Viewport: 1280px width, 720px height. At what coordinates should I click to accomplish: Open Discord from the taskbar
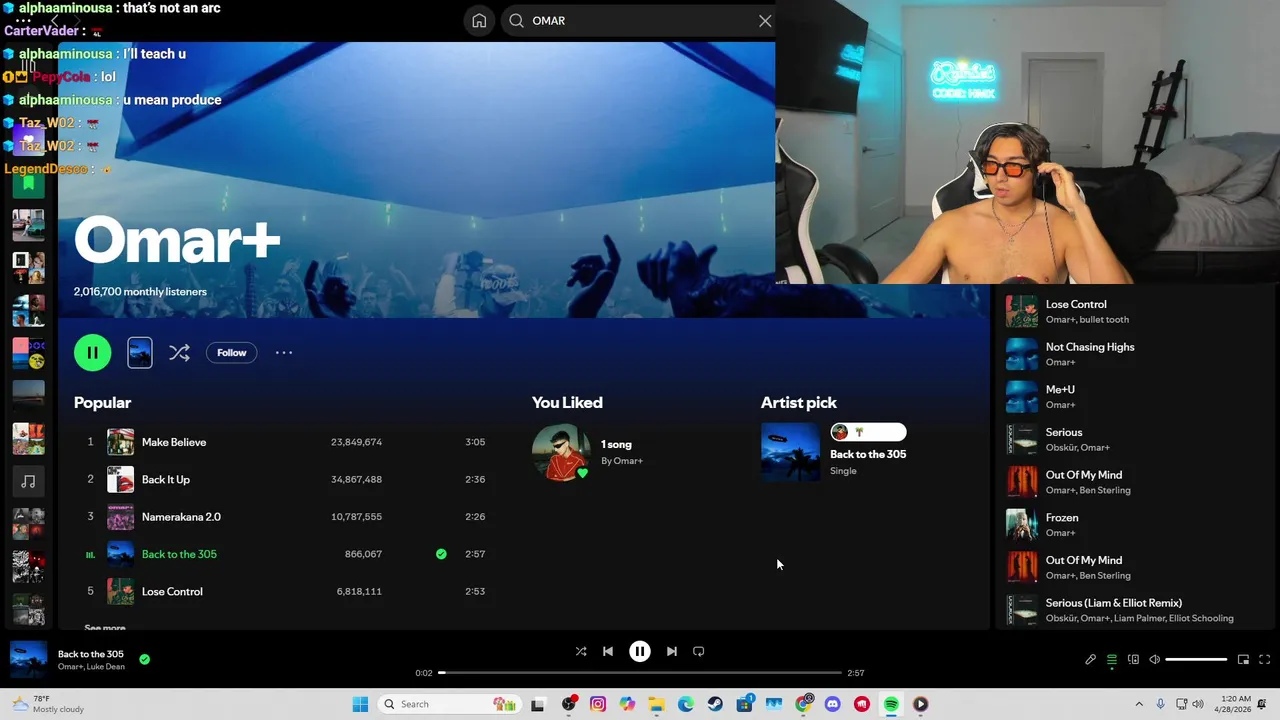point(833,704)
